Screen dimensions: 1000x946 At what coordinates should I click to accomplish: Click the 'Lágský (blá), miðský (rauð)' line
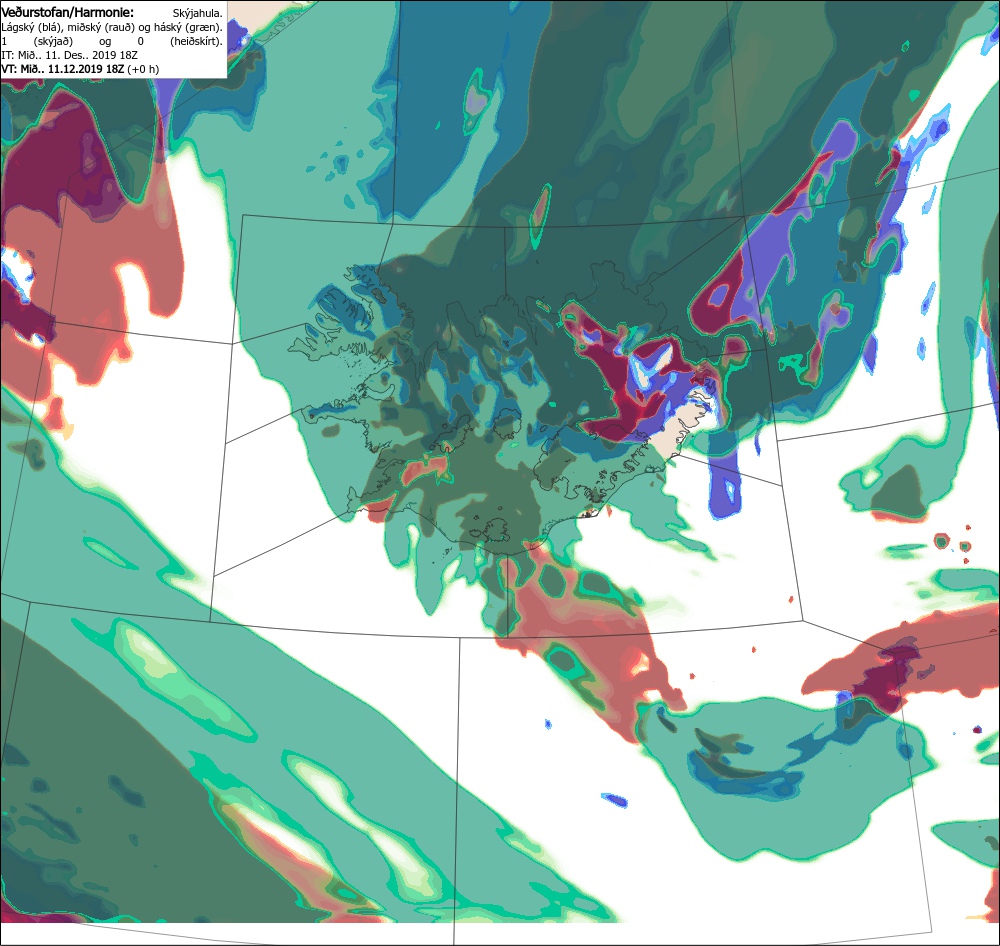112,27
